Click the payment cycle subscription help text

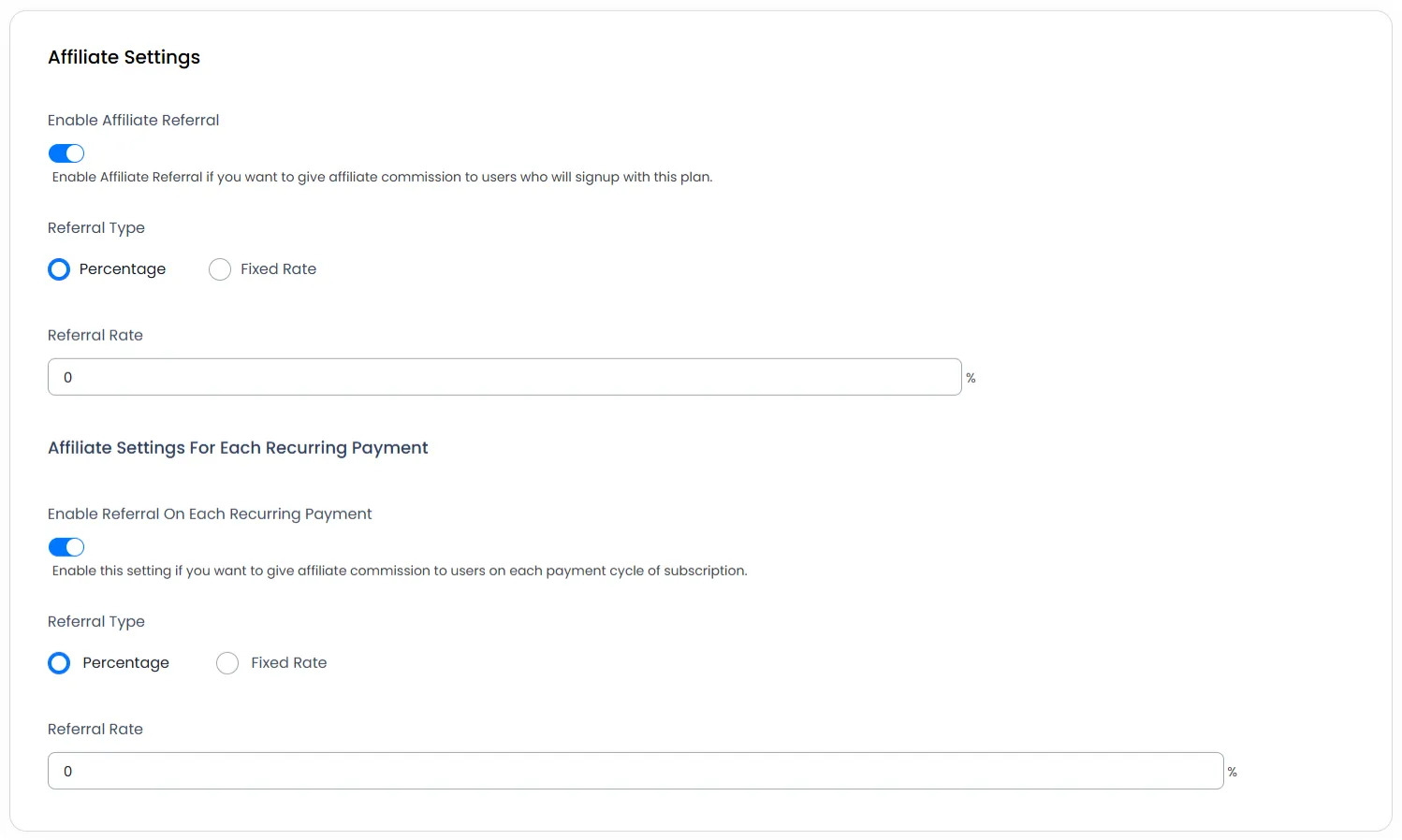[x=400, y=571]
